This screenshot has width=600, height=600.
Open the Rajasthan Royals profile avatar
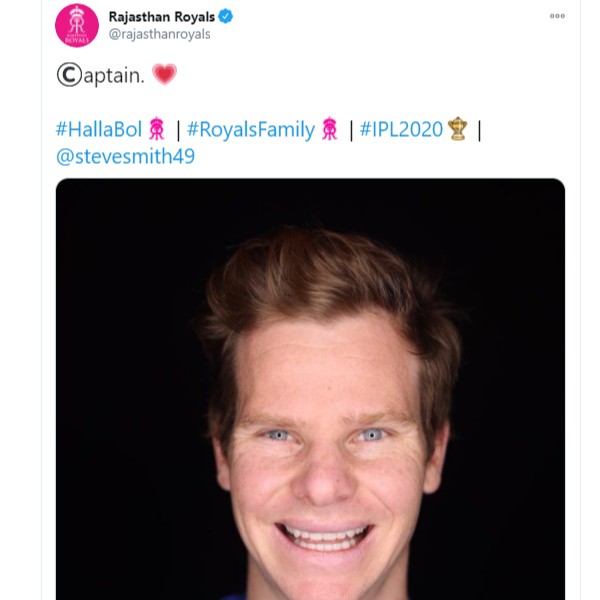coord(77,25)
